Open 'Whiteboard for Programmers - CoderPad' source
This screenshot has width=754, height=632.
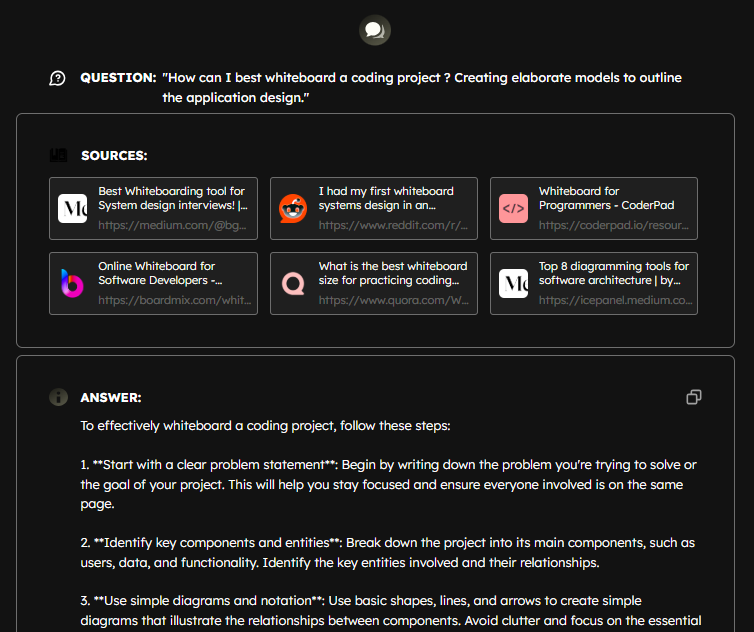594,208
